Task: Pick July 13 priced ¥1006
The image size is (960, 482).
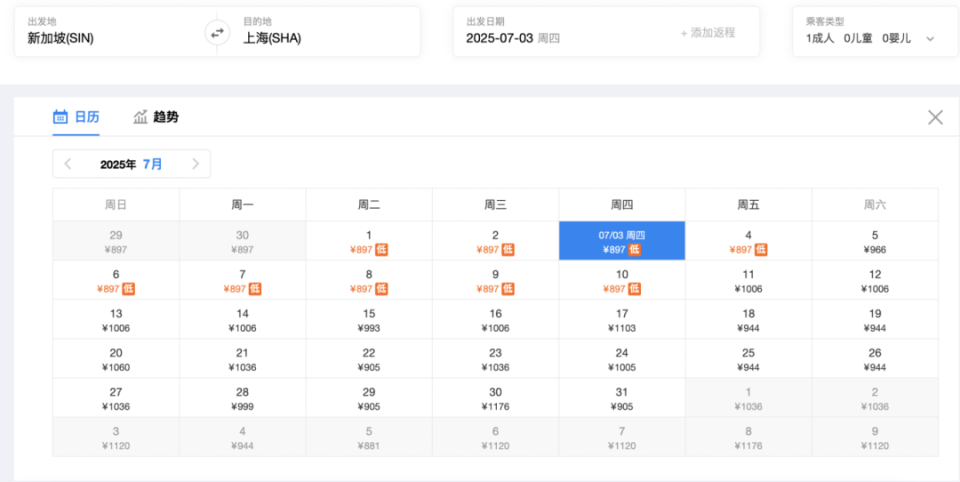Action: [x=116, y=319]
